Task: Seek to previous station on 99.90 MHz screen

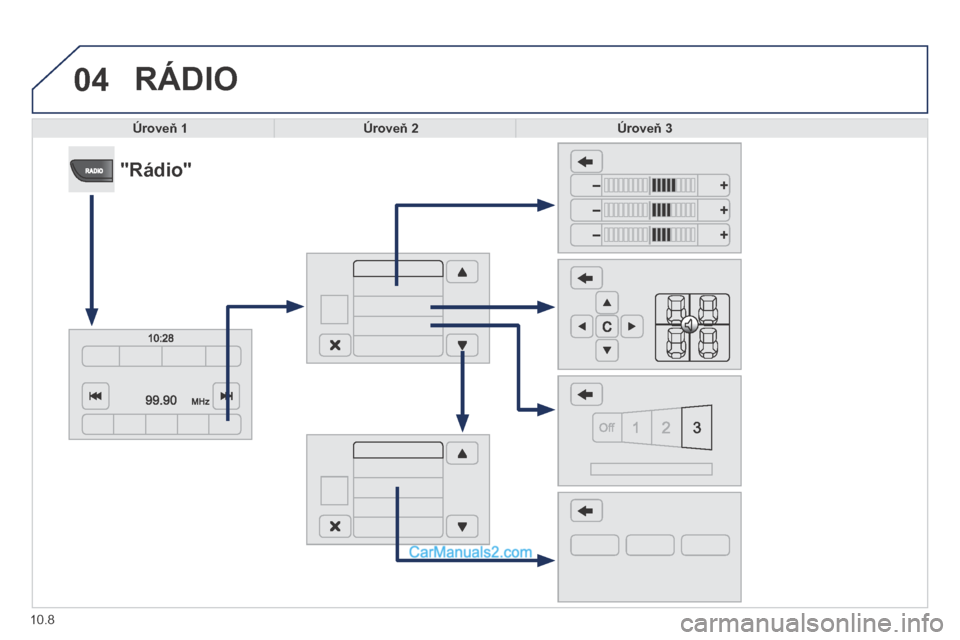Action: pos(96,396)
